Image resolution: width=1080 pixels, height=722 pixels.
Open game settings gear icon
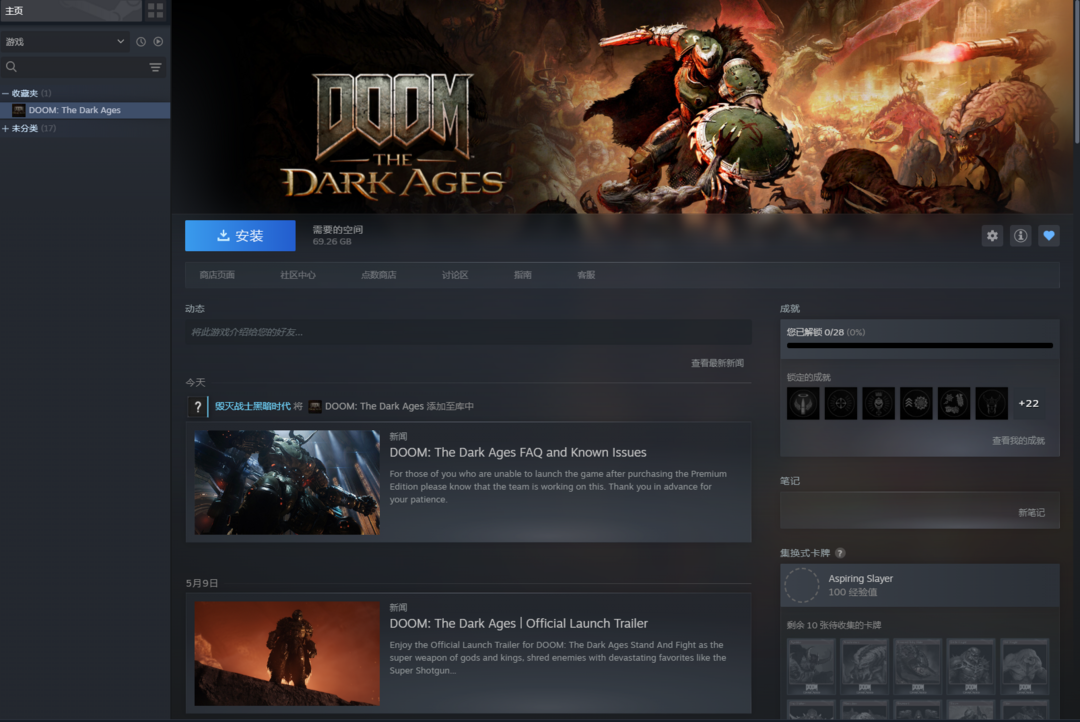coord(992,236)
